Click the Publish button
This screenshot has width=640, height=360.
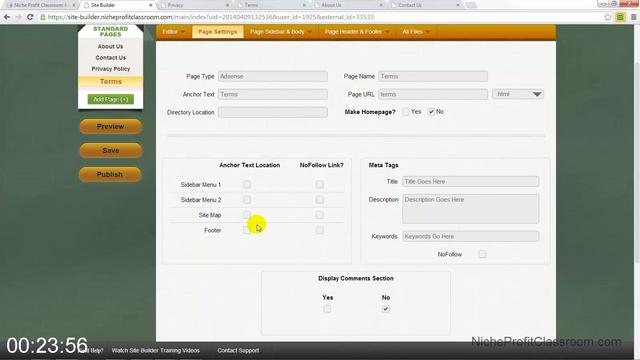[x=110, y=174]
